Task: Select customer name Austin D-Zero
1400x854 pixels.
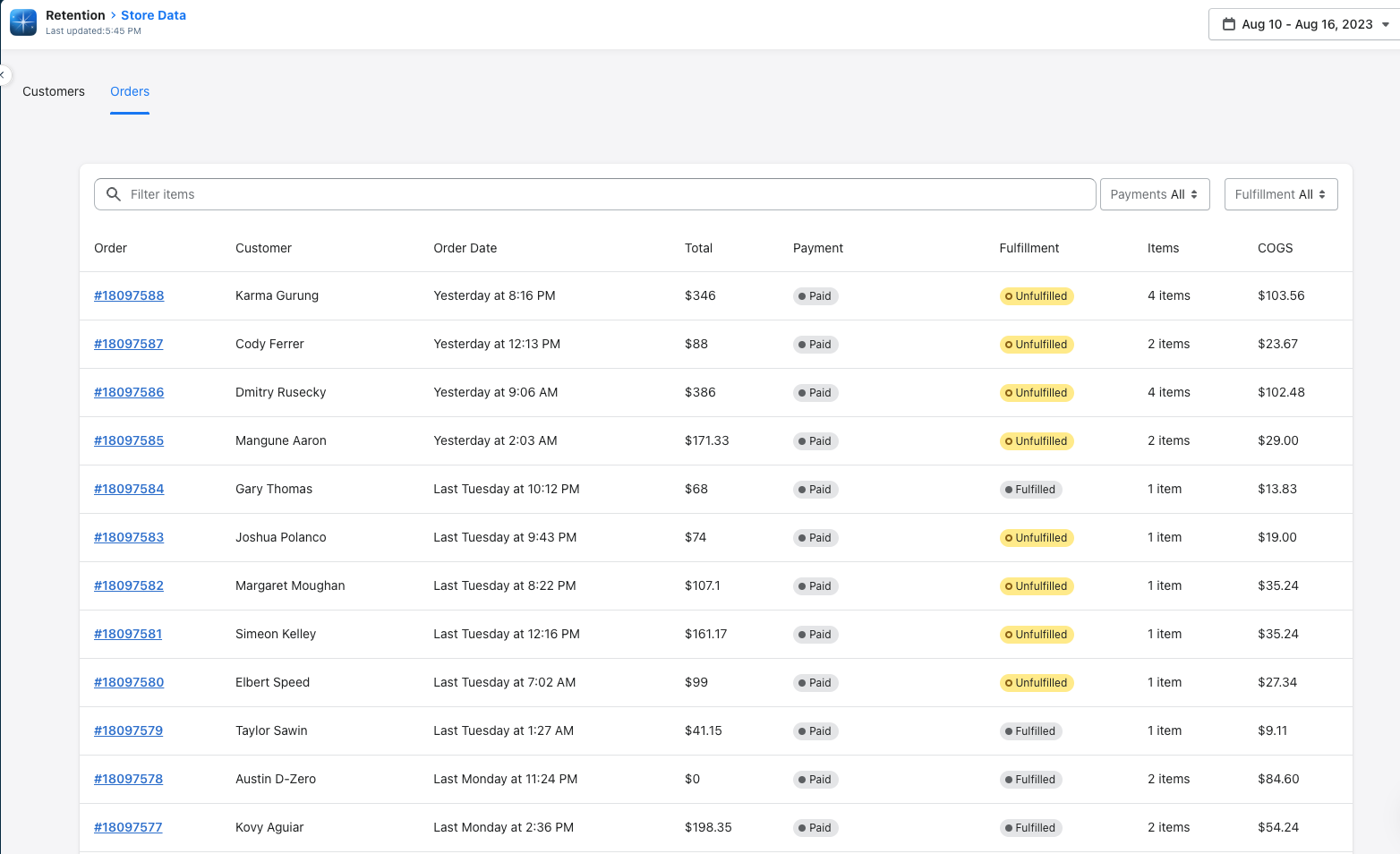Action: tap(276, 779)
